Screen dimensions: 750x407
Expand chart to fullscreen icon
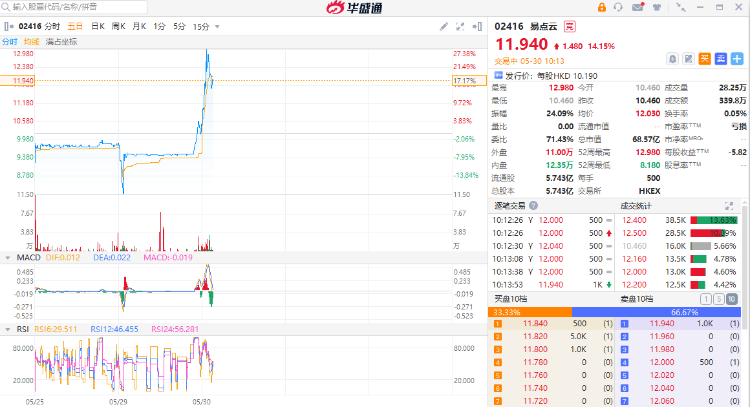[x=460, y=26]
